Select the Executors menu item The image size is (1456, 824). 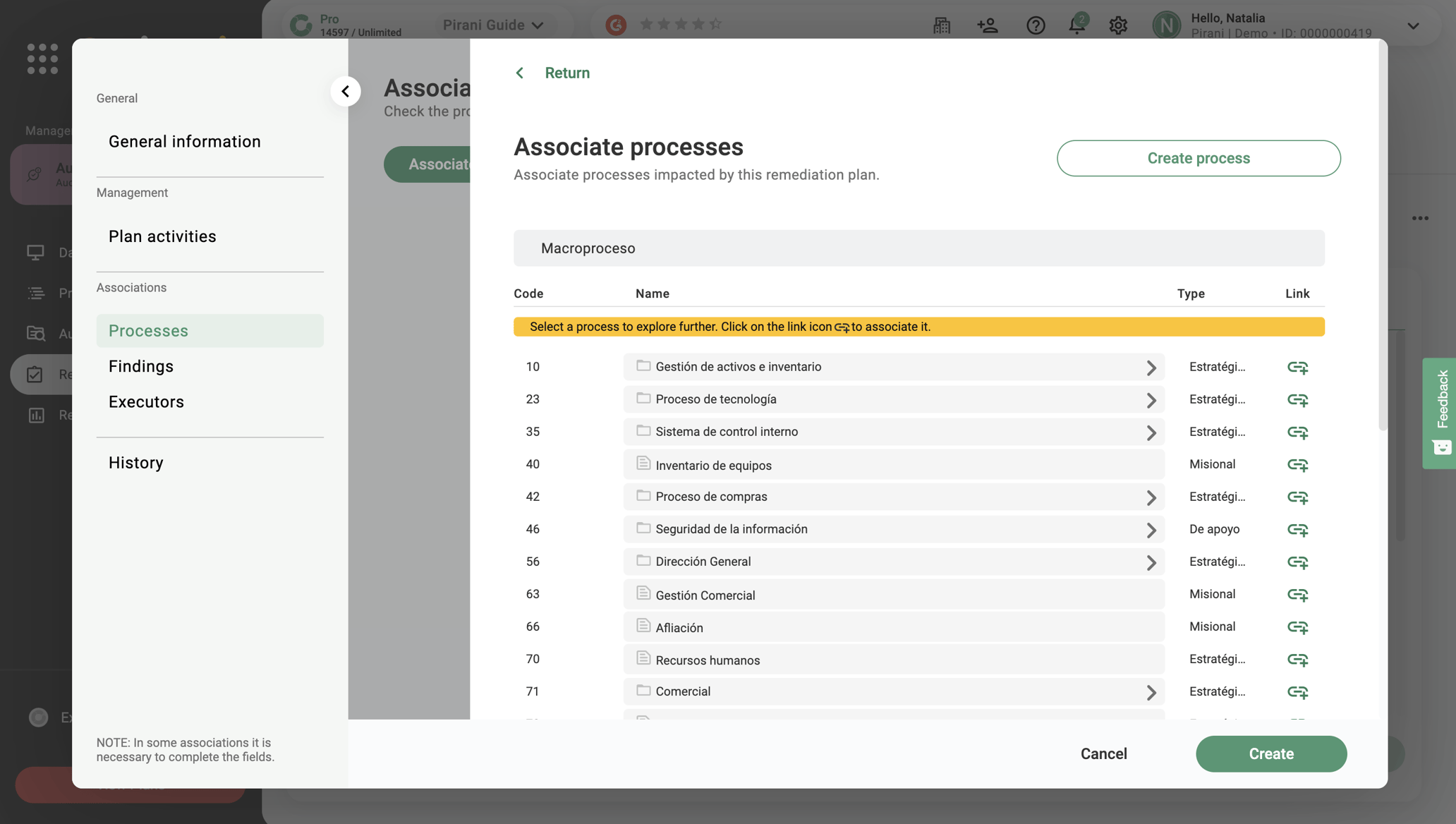(x=146, y=401)
